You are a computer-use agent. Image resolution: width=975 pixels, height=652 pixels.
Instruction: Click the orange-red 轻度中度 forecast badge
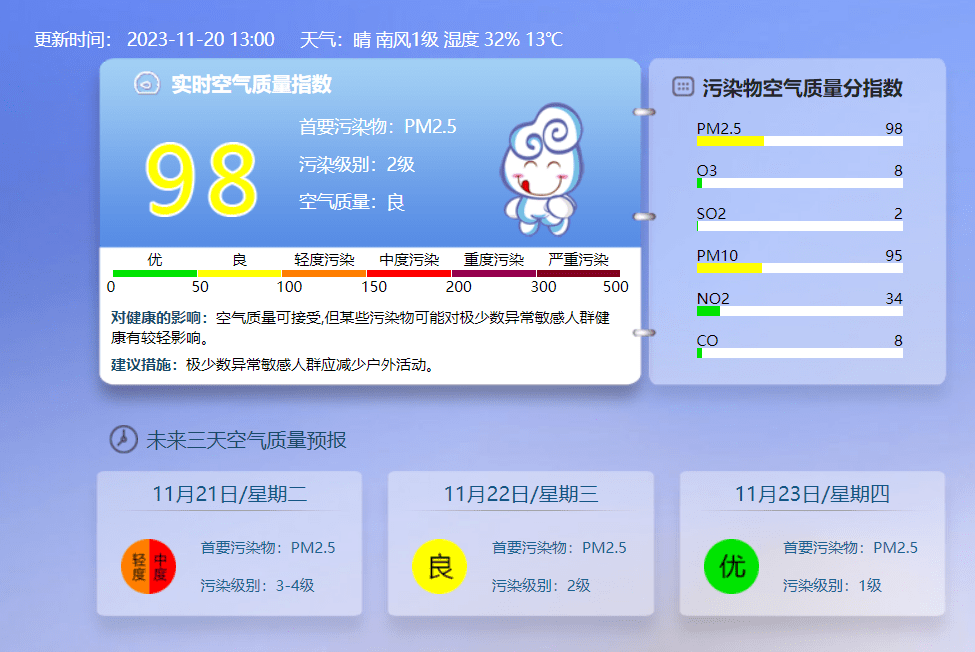point(149,566)
